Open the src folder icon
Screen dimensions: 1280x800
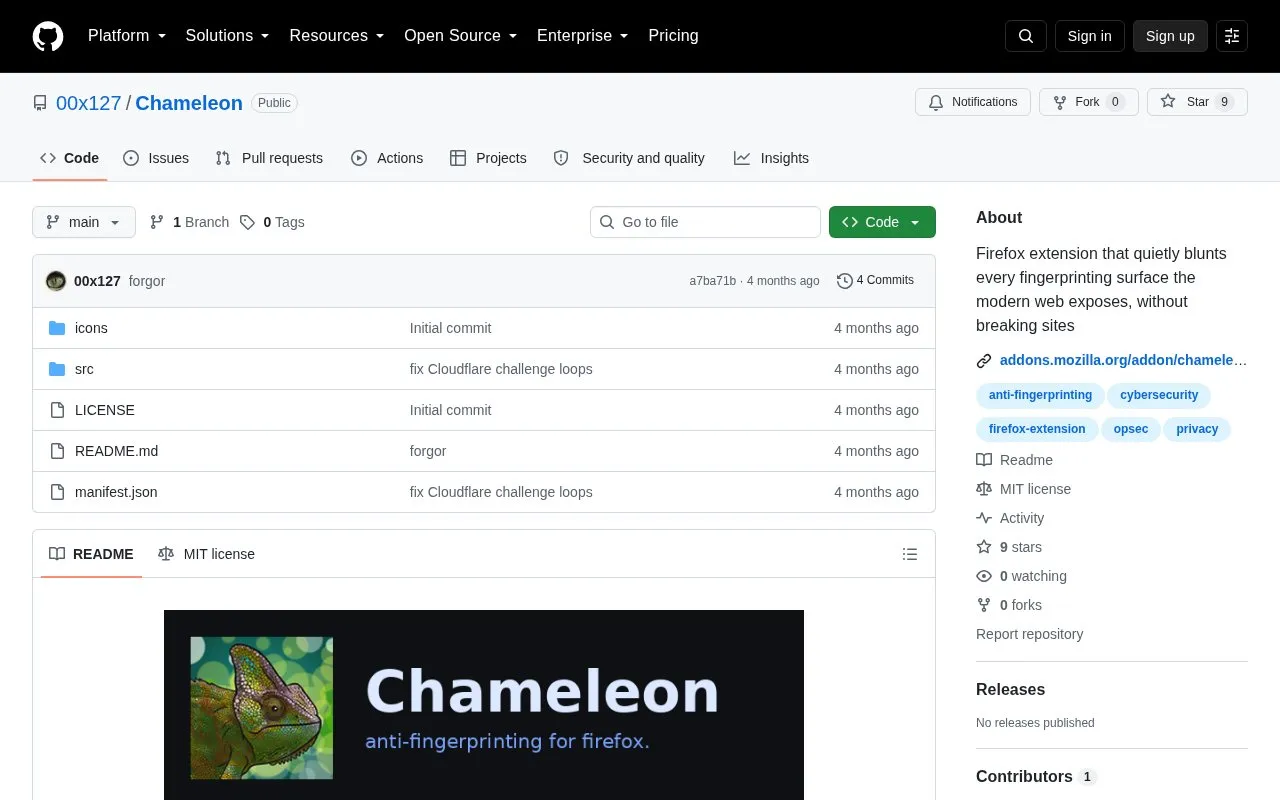[57, 369]
